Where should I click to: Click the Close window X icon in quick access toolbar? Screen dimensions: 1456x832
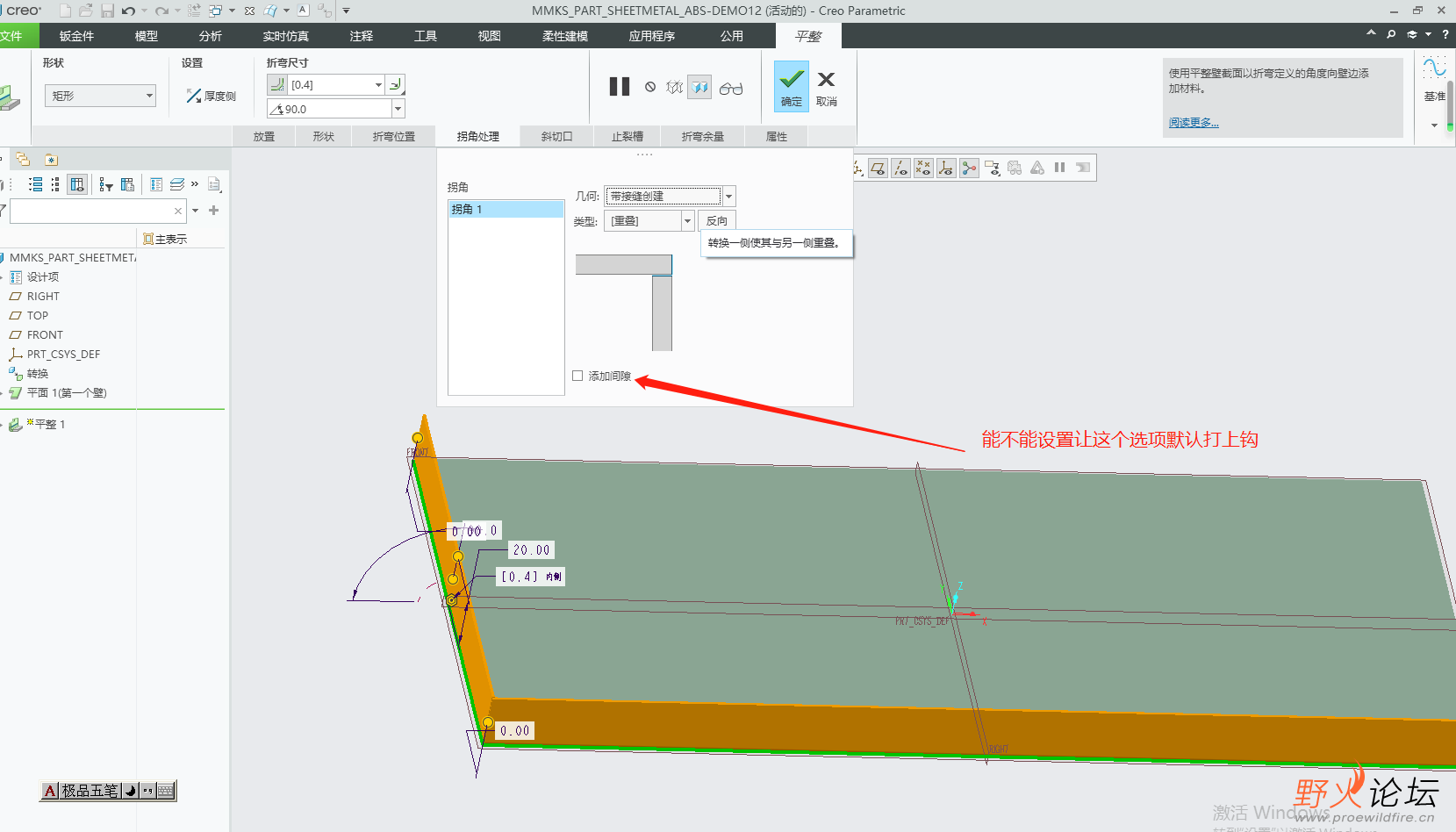point(249,11)
